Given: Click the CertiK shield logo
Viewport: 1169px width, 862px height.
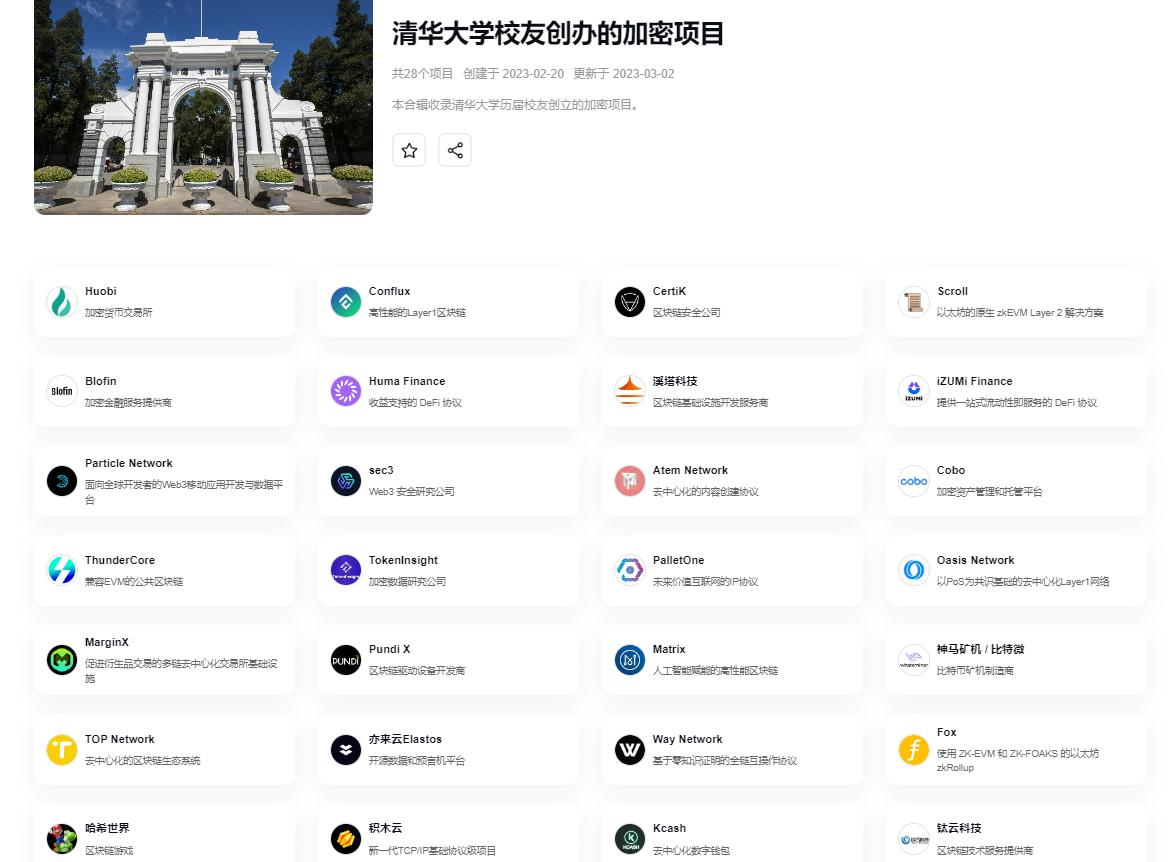Looking at the screenshot, I should [x=630, y=302].
